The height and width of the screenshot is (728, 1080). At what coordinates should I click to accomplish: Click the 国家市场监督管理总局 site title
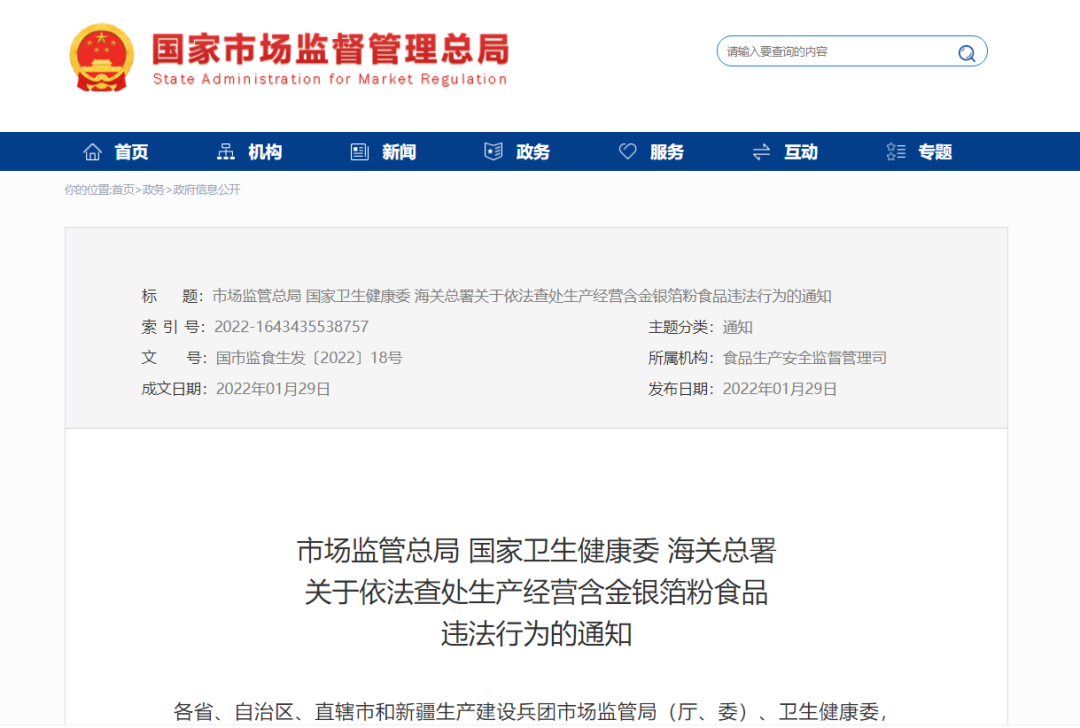(330, 50)
